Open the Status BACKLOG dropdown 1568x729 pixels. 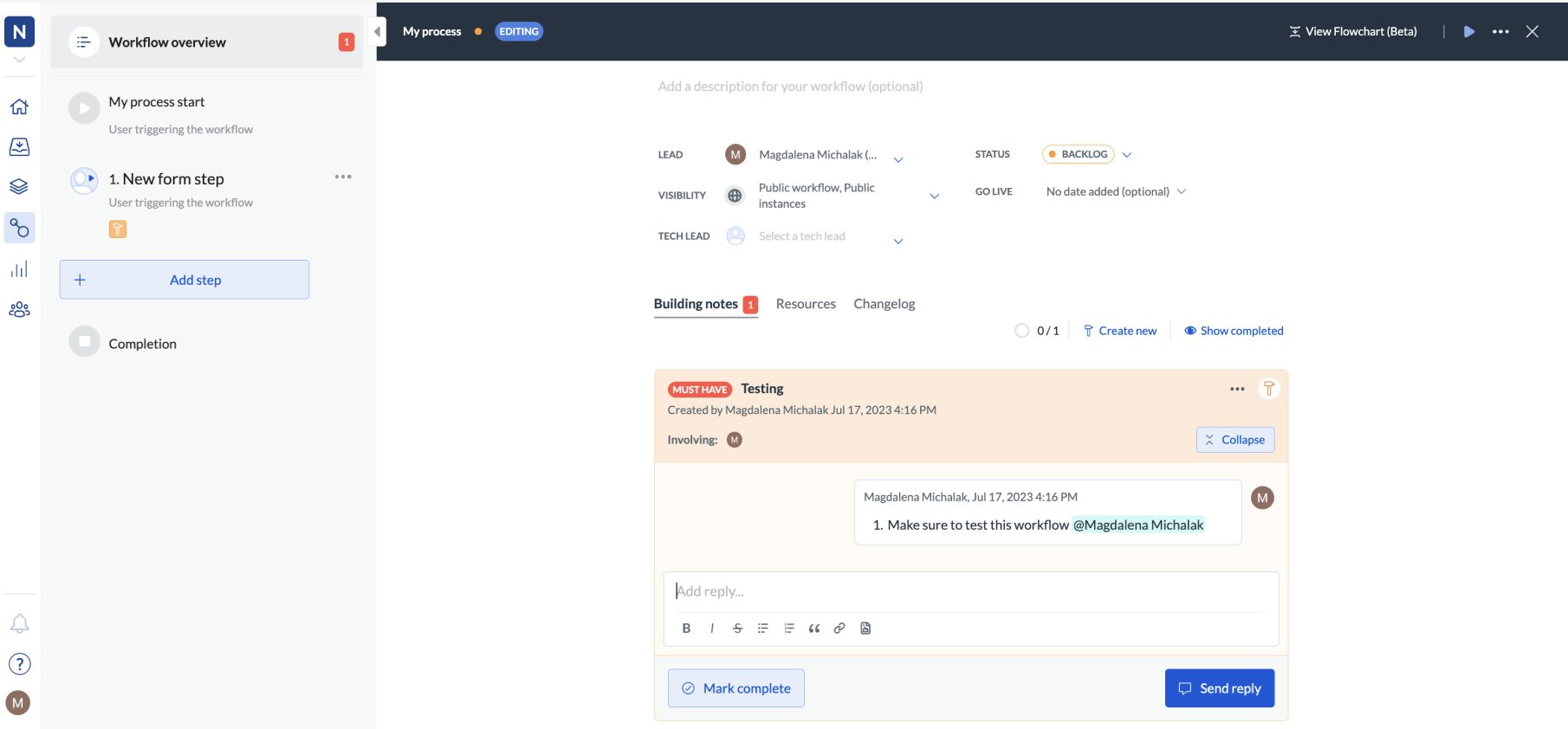pos(1087,154)
